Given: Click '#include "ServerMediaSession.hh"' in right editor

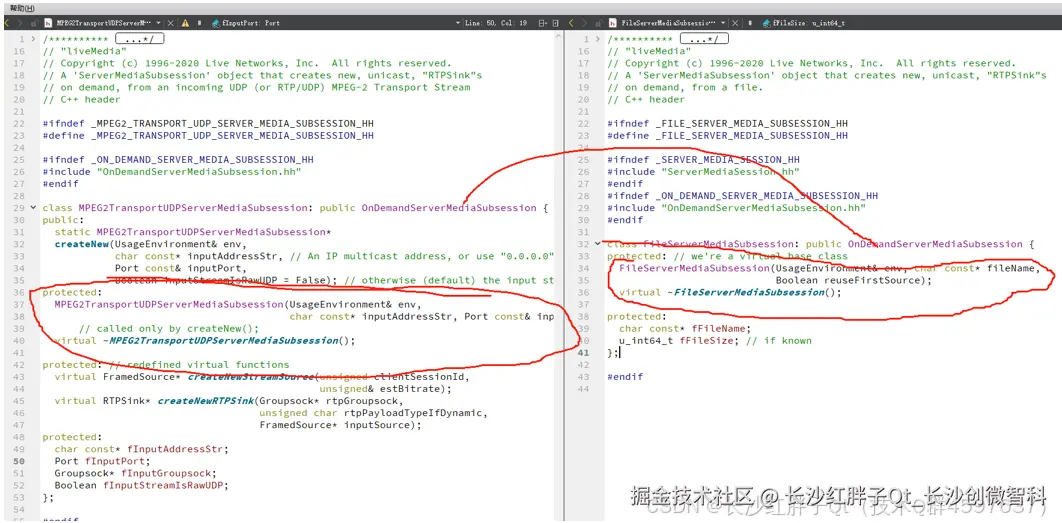Looking at the screenshot, I should 703,171.
